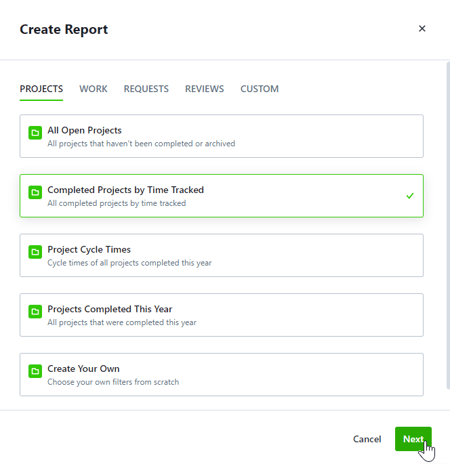Click the folder icon beside Create Your Own
The width and height of the screenshot is (450, 464).
click(35, 371)
